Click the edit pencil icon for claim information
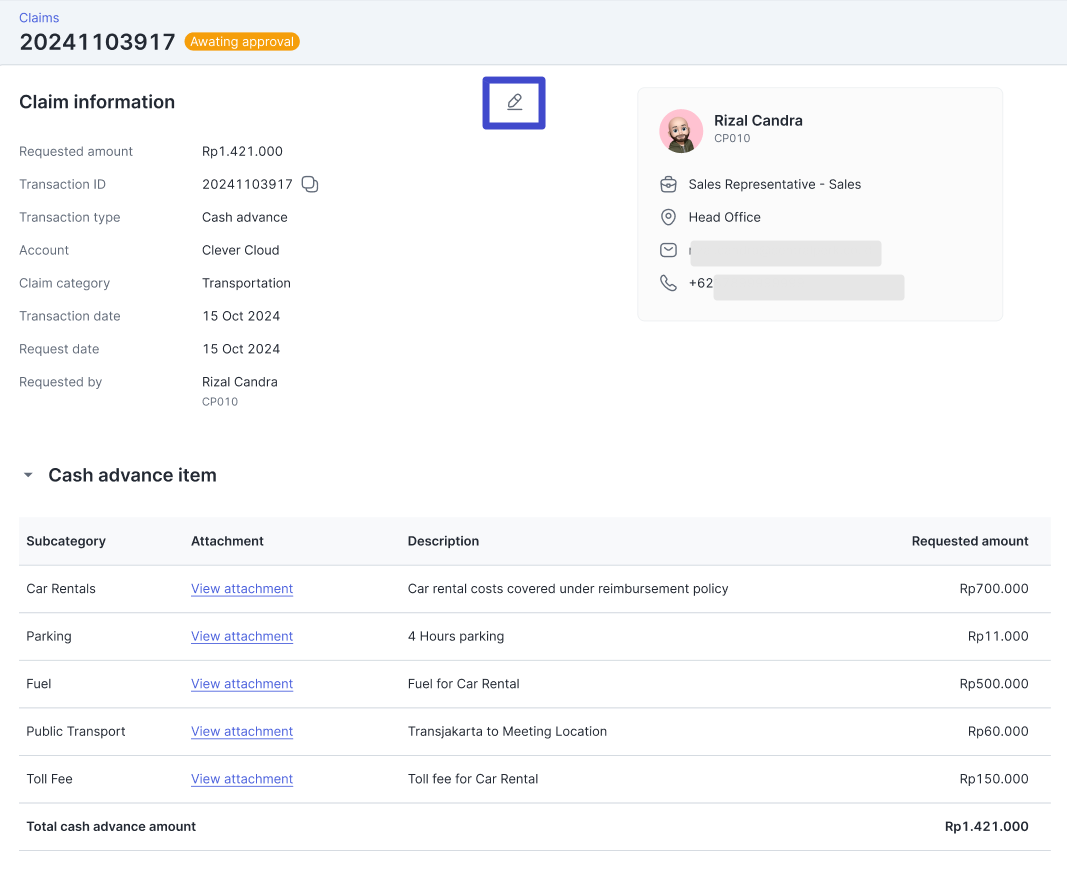 pyautogui.click(x=514, y=102)
